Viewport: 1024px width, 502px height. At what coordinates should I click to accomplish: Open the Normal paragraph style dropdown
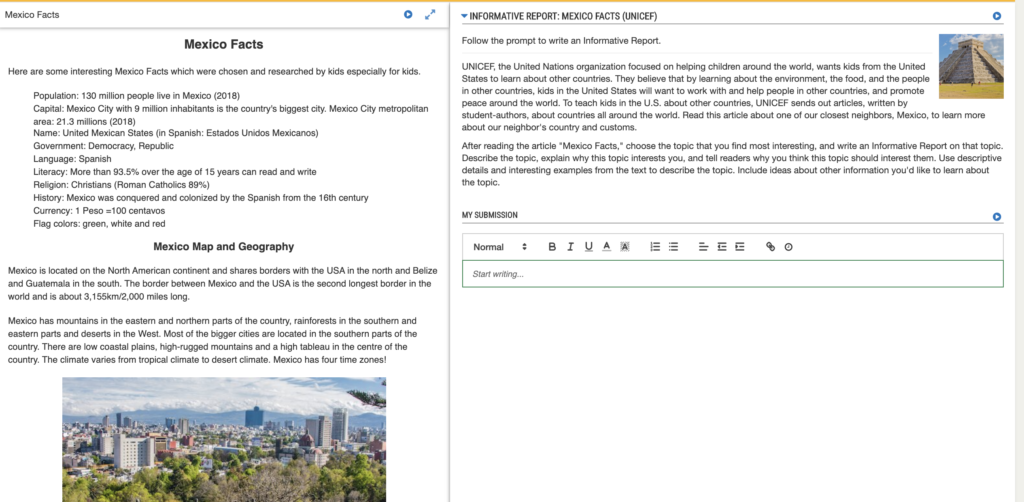[500, 247]
